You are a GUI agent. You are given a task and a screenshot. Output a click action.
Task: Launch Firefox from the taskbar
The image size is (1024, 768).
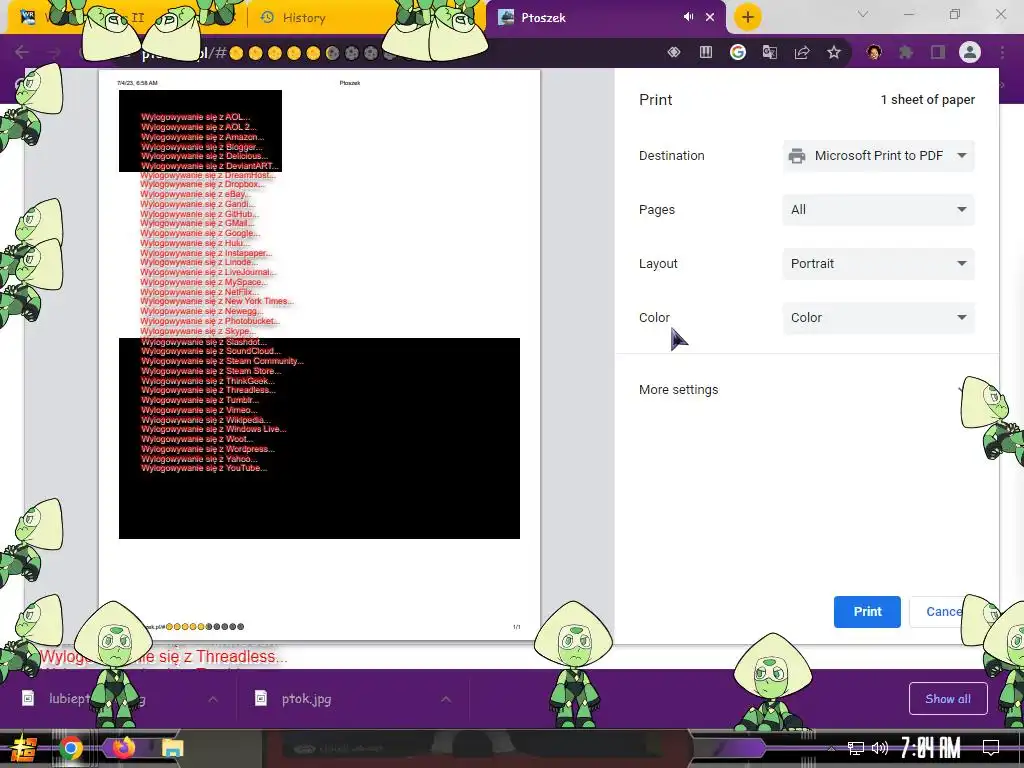(123, 748)
